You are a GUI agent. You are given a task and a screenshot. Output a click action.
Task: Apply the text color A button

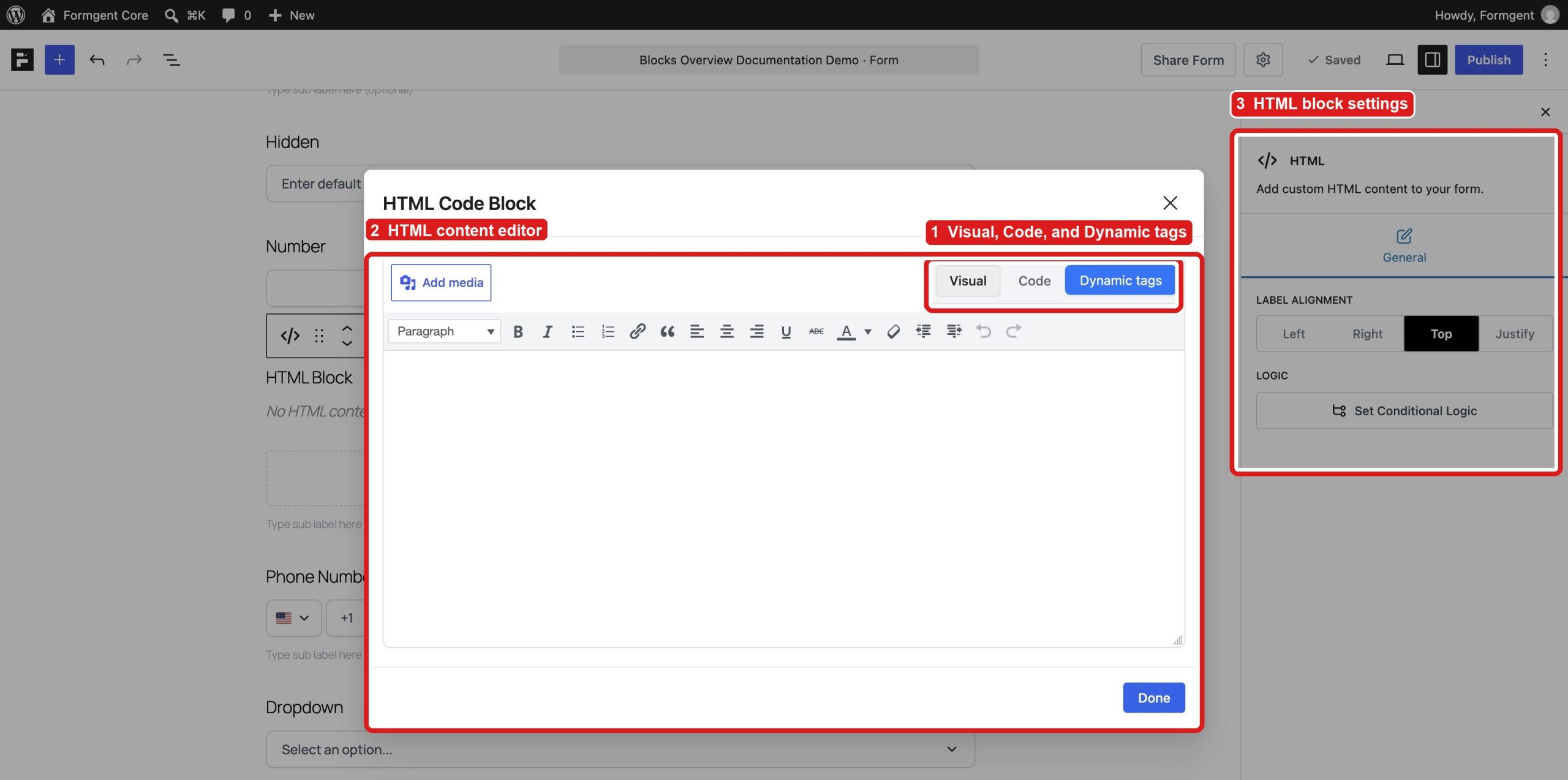click(x=846, y=331)
